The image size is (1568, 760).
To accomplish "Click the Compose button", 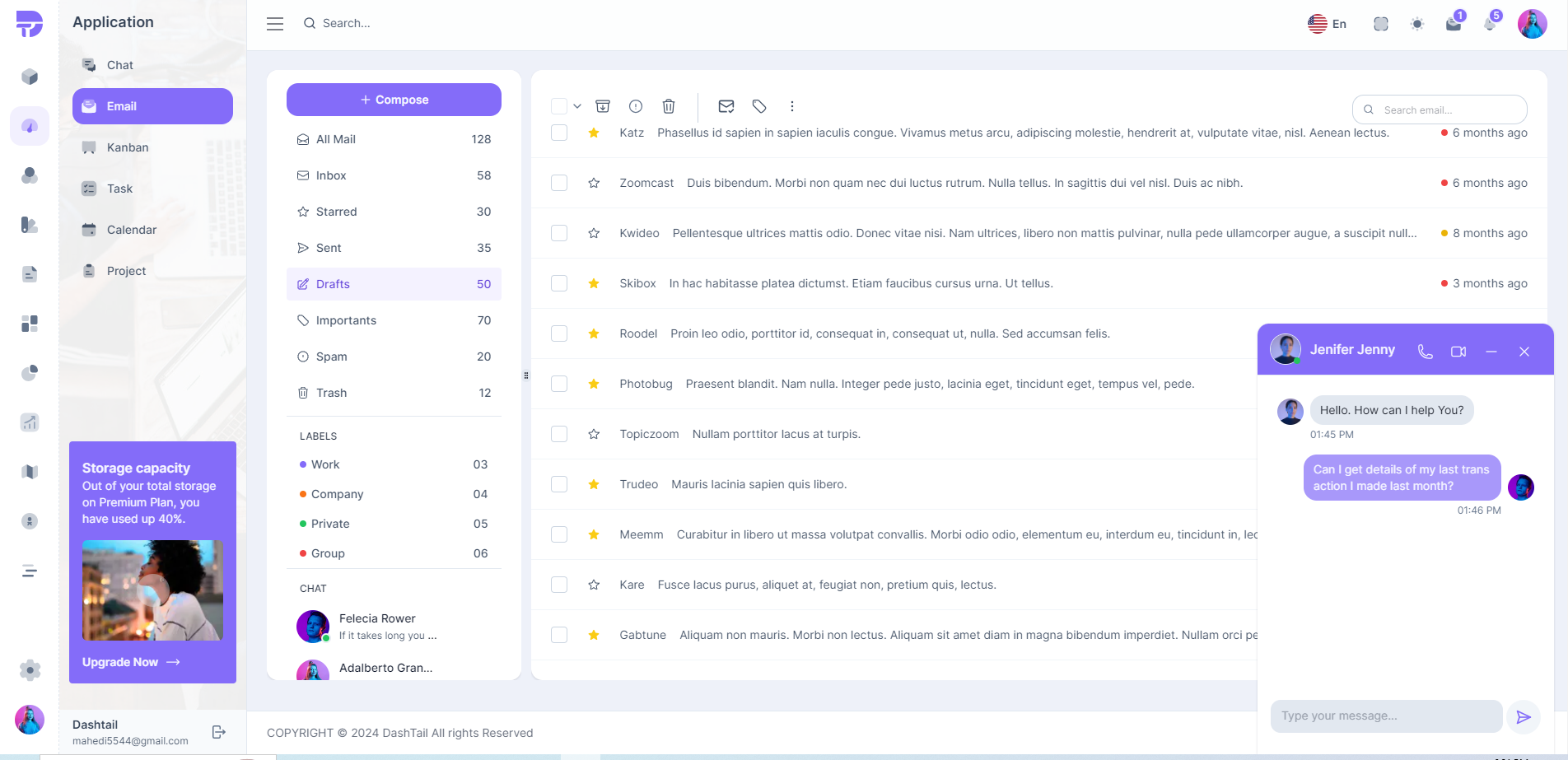I will [394, 99].
